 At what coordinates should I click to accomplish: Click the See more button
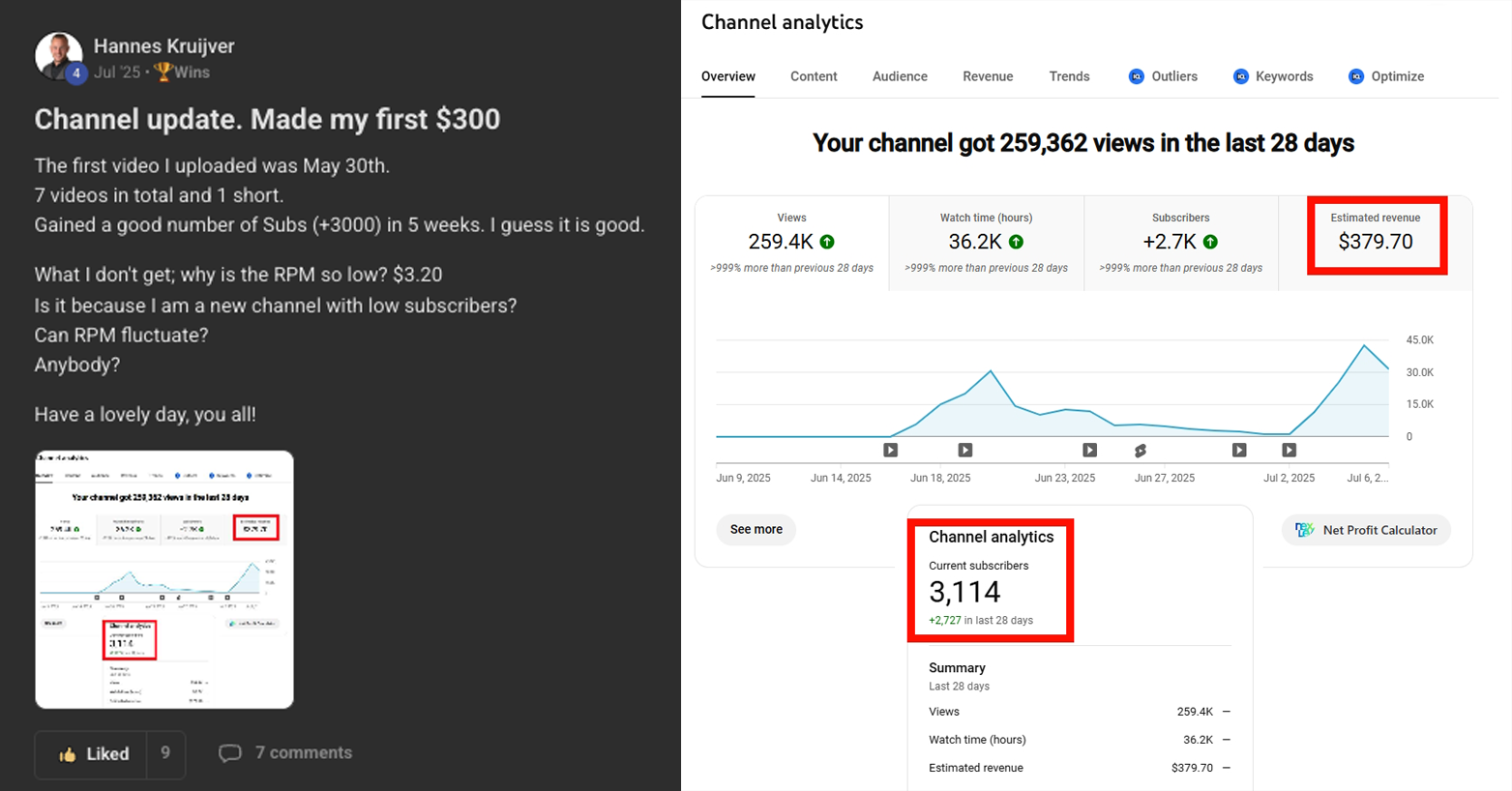pyautogui.click(x=756, y=530)
